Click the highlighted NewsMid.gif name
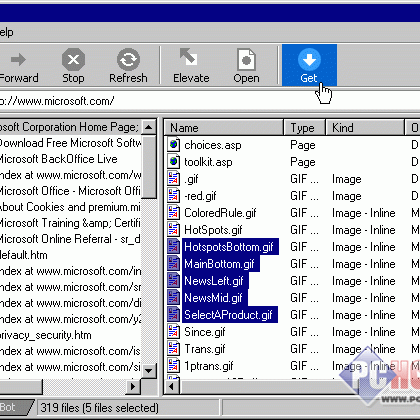This screenshot has width=420, height=420. 214,298
